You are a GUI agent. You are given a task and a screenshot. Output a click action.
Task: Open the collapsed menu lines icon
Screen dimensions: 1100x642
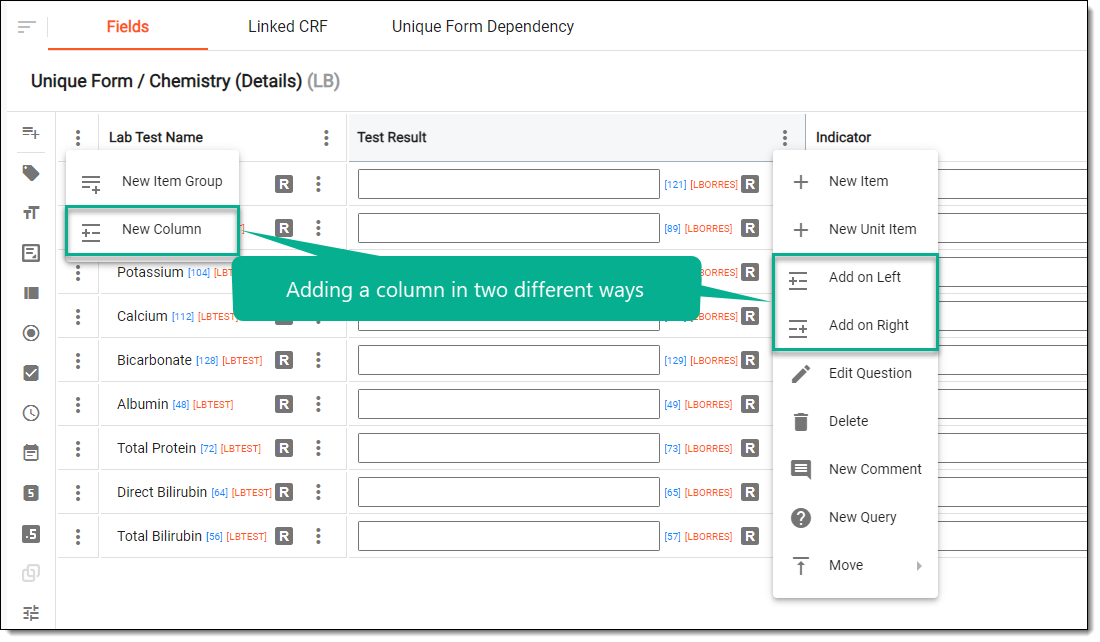tap(27, 27)
